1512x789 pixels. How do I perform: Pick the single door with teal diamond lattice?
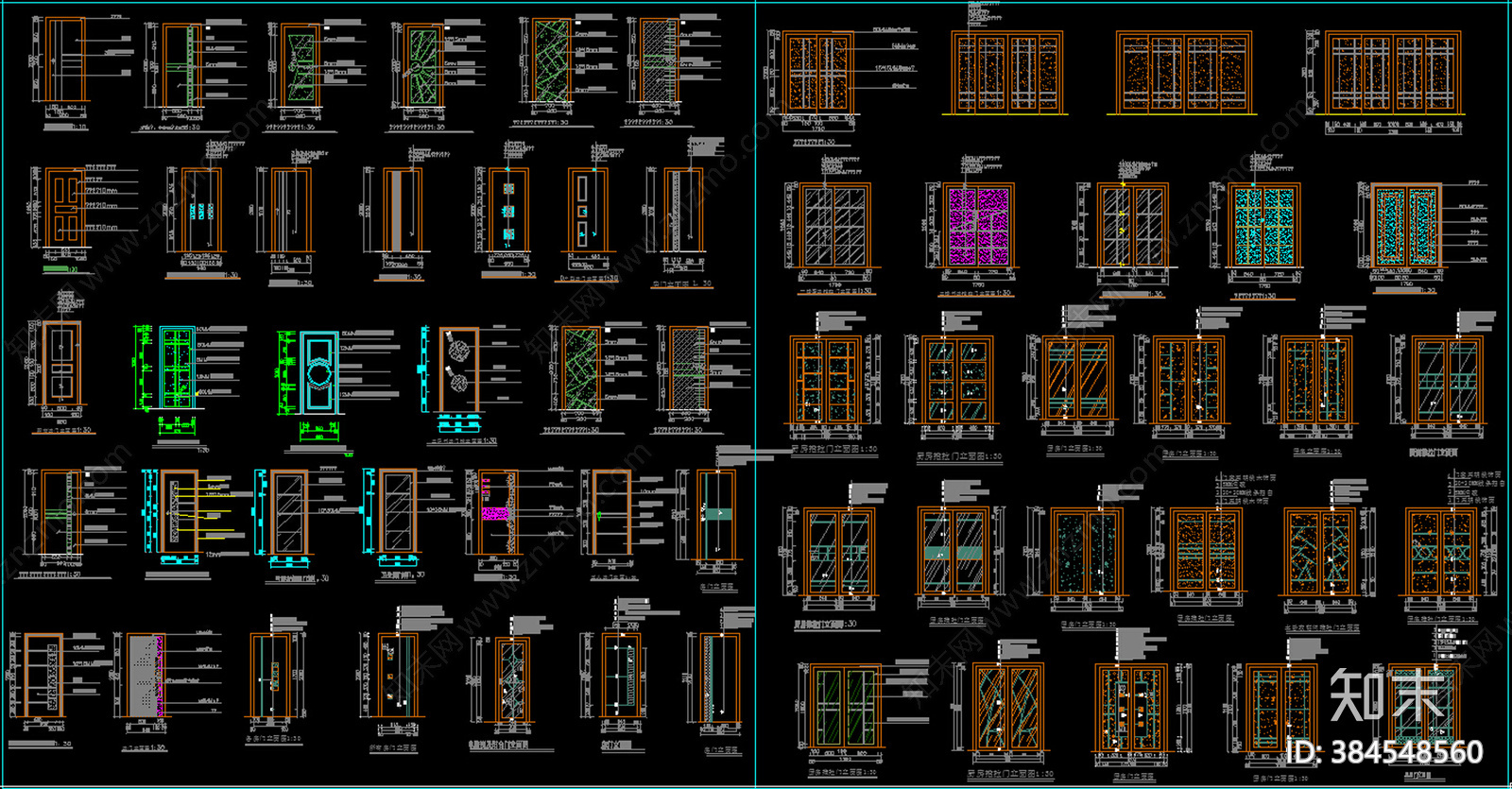[514, 678]
